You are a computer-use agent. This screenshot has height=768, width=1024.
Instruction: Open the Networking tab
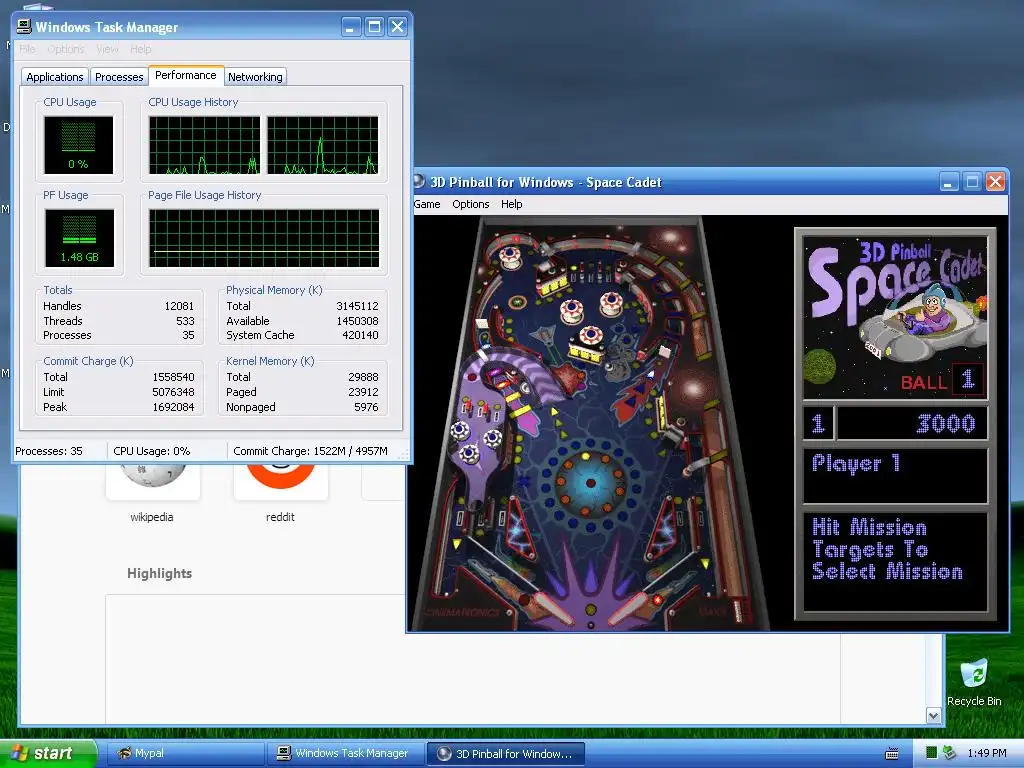coord(255,77)
